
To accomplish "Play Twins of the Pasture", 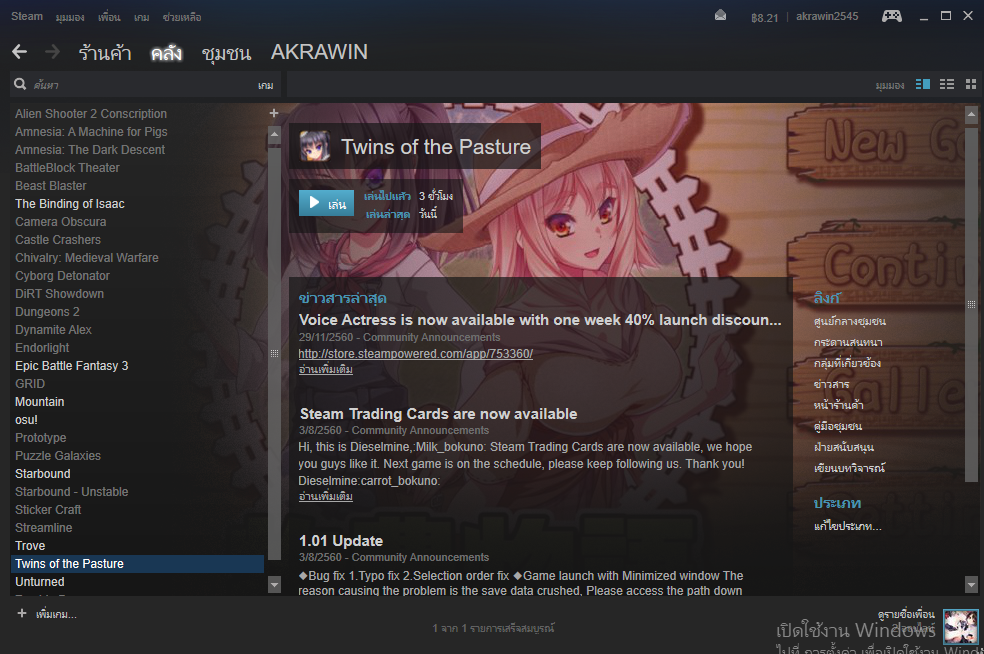I will coord(326,203).
